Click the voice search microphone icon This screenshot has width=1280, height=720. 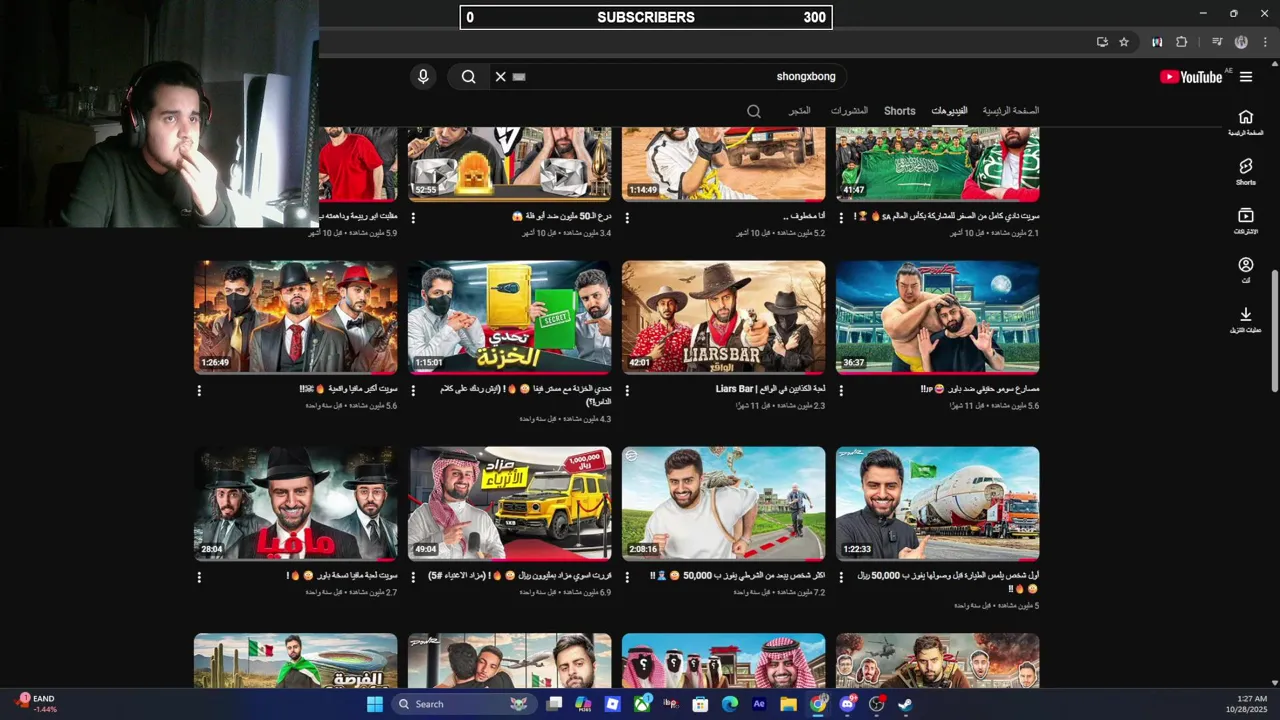click(x=423, y=77)
